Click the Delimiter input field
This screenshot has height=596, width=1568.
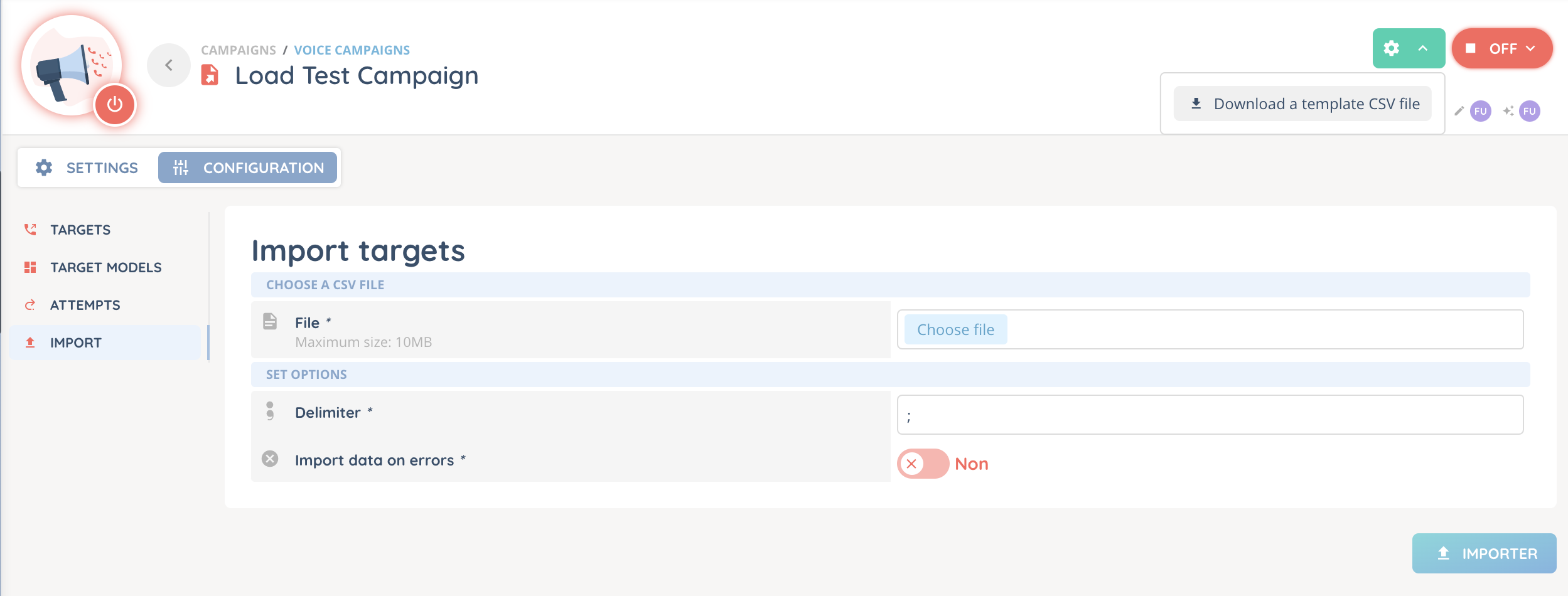coord(1210,415)
